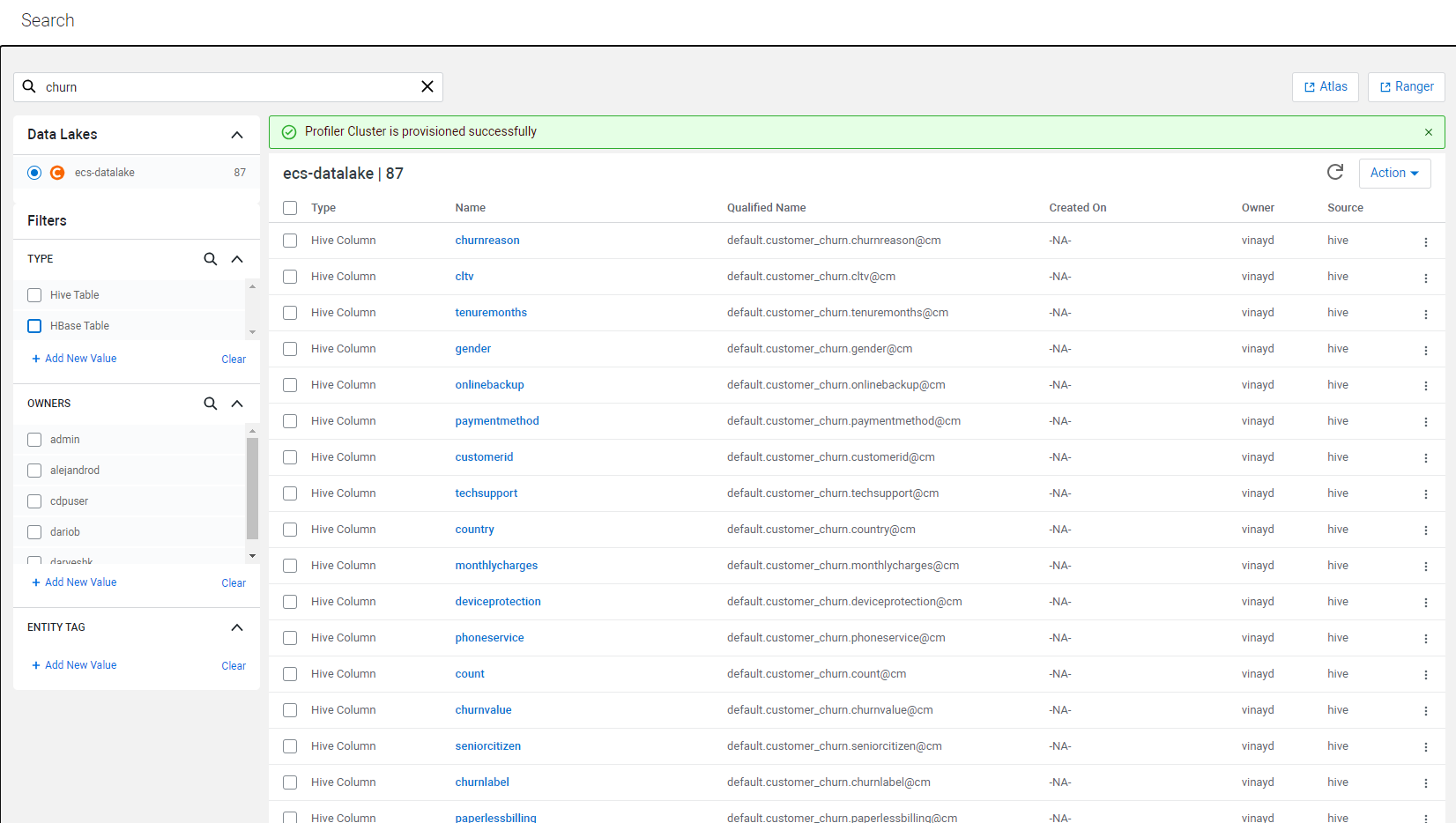
Task: Collapse the OWNERS filter section
Action: point(237,404)
